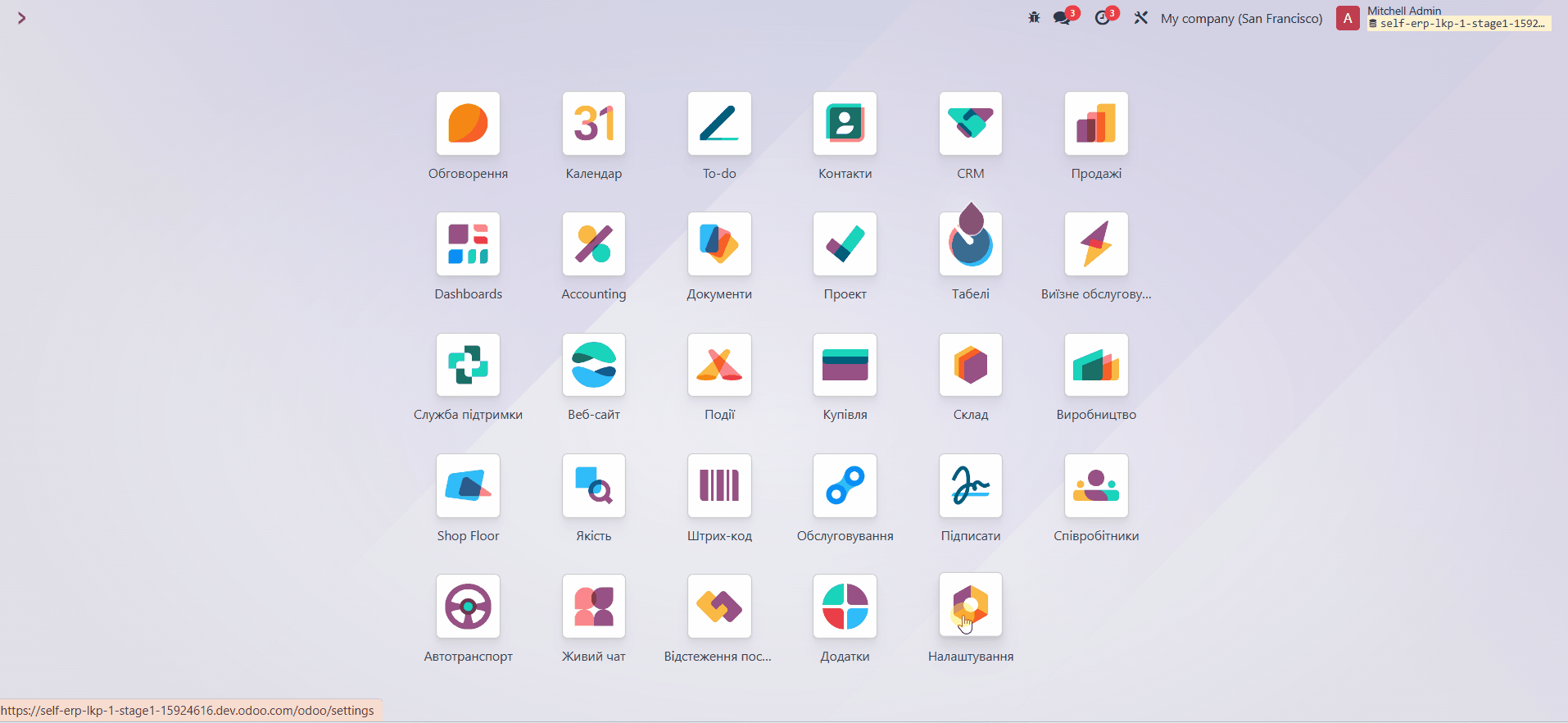Screen dimensions: 1568x723
Task: Open the Проект app
Action: [845, 244]
